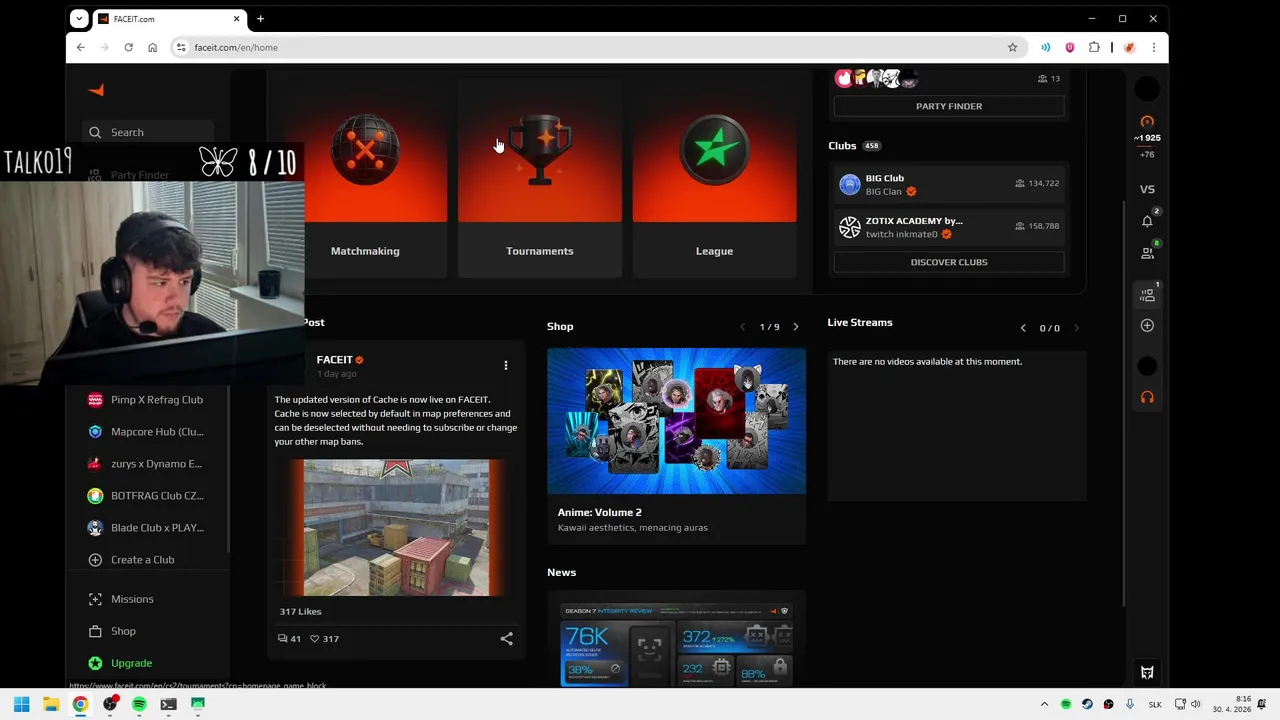Open the profile avatar at top right sidebar
The image size is (1280, 720).
(1147, 89)
